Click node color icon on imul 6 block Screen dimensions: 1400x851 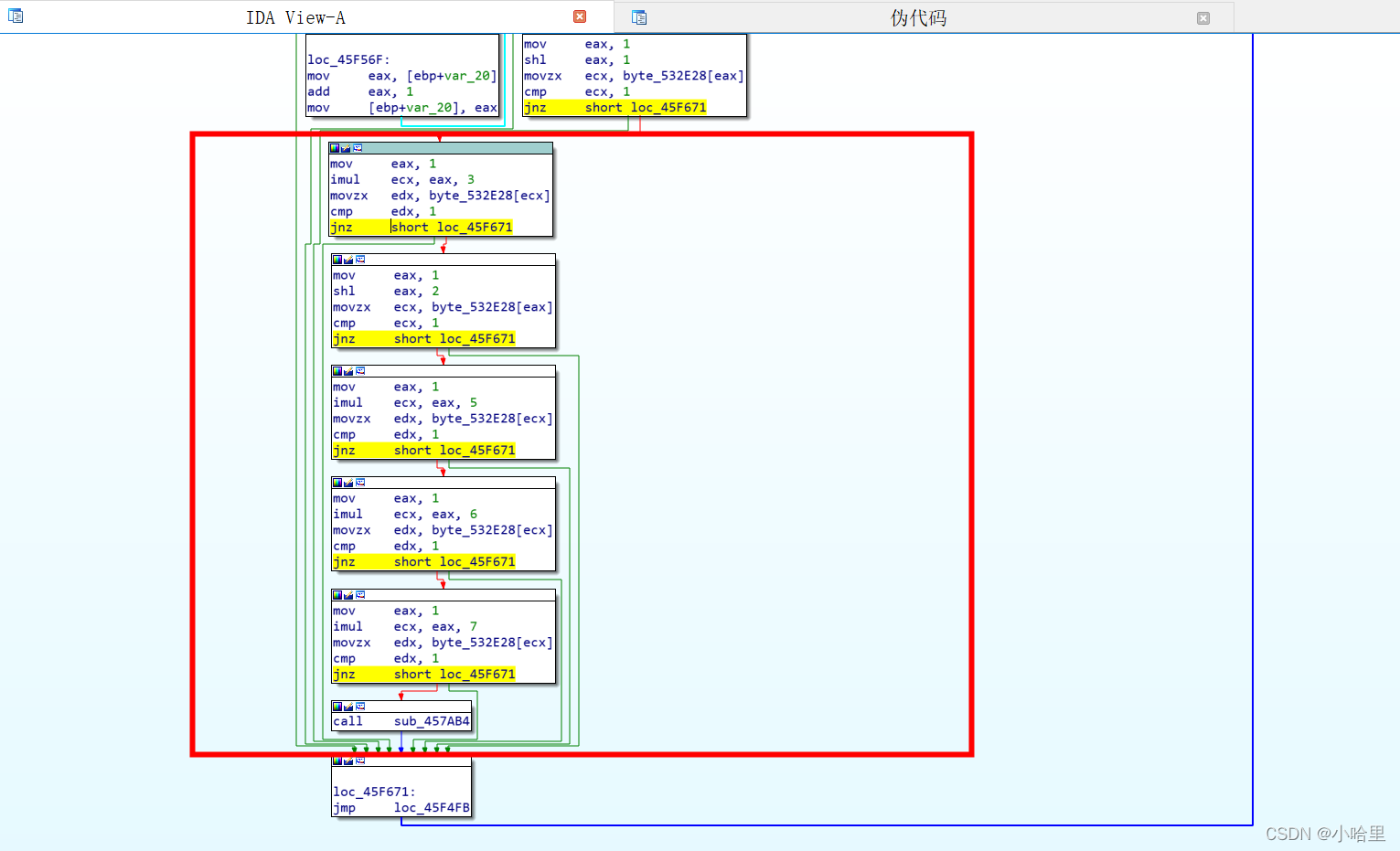(337, 483)
